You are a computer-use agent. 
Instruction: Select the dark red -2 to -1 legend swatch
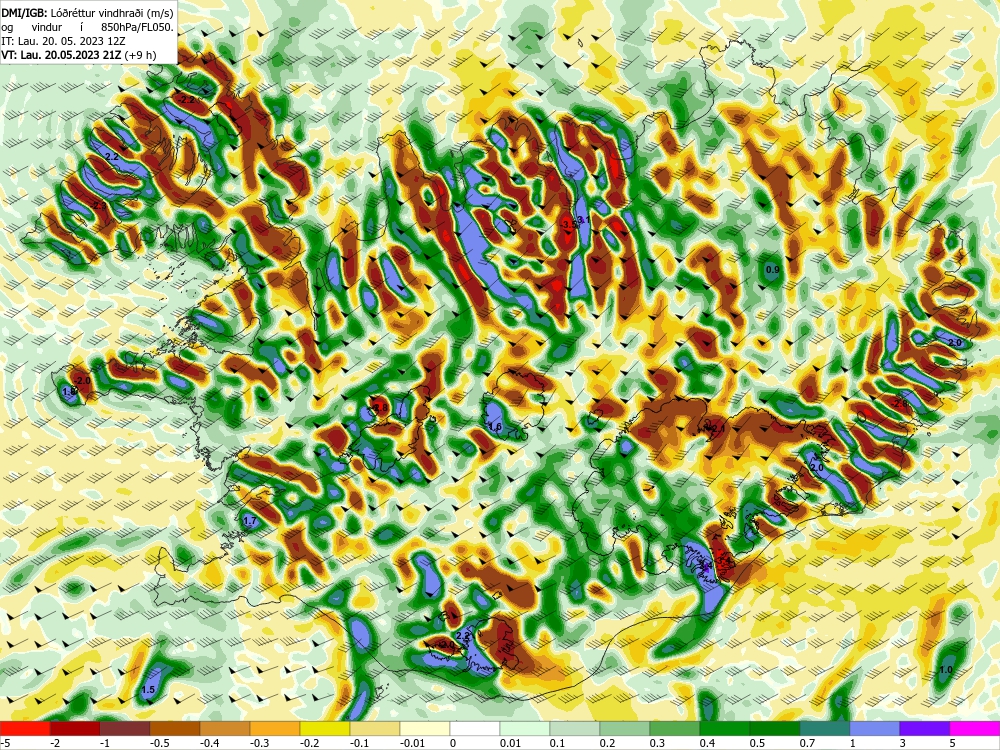click(75, 728)
